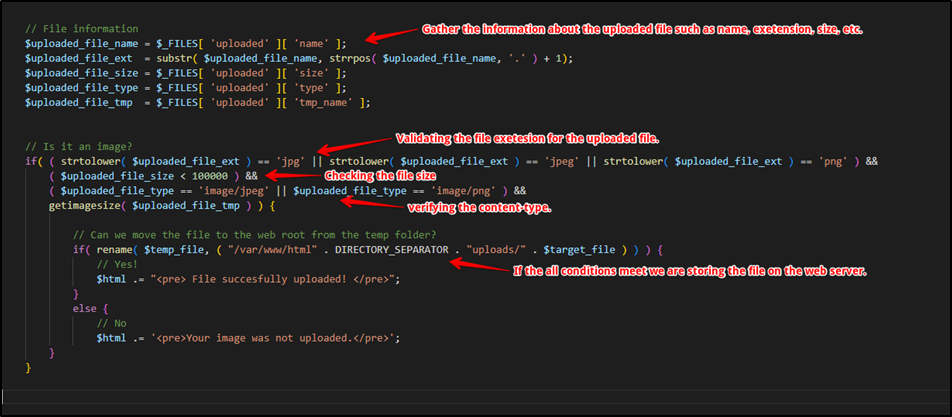Click the $uploaded_file_tmp assignment variable
Image resolution: width=952 pixels, height=417 pixels.
click(78, 103)
